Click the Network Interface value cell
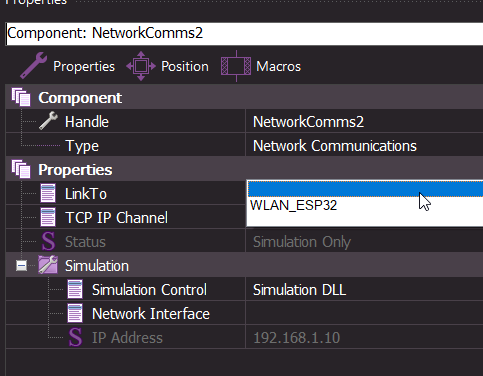Image resolution: width=483 pixels, height=376 pixels. click(x=364, y=313)
